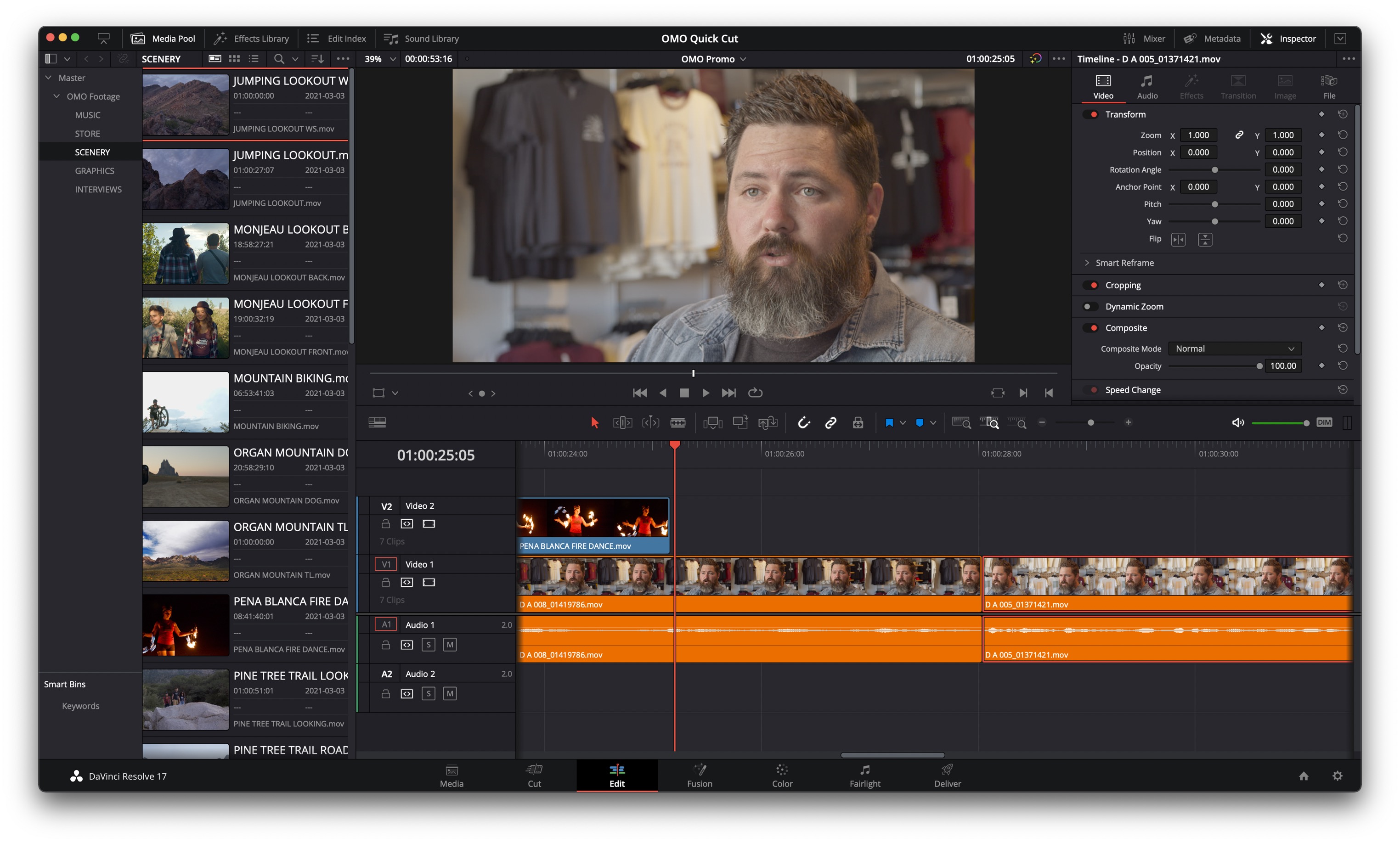Screen dimensions: 1400x843
Task: Open the Edit Index panel
Action: point(337,39)
